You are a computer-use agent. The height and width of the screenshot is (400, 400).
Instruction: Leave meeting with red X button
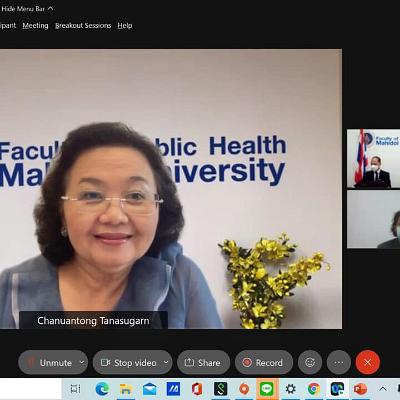coord(368,362)
